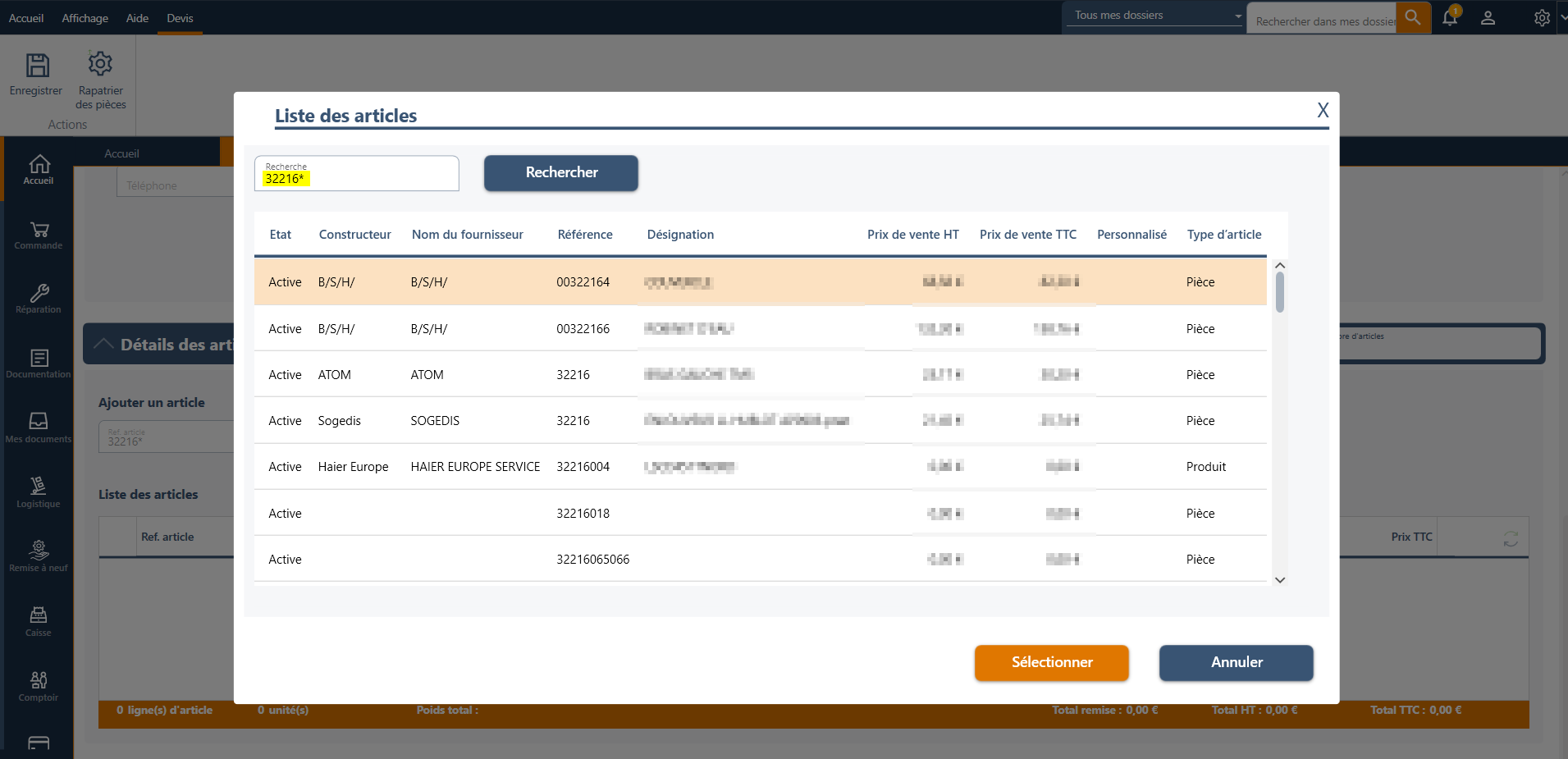This screenshot has width=1568, height=759.
Task: Click the Sélectionner button
Action: point(1052,662)
